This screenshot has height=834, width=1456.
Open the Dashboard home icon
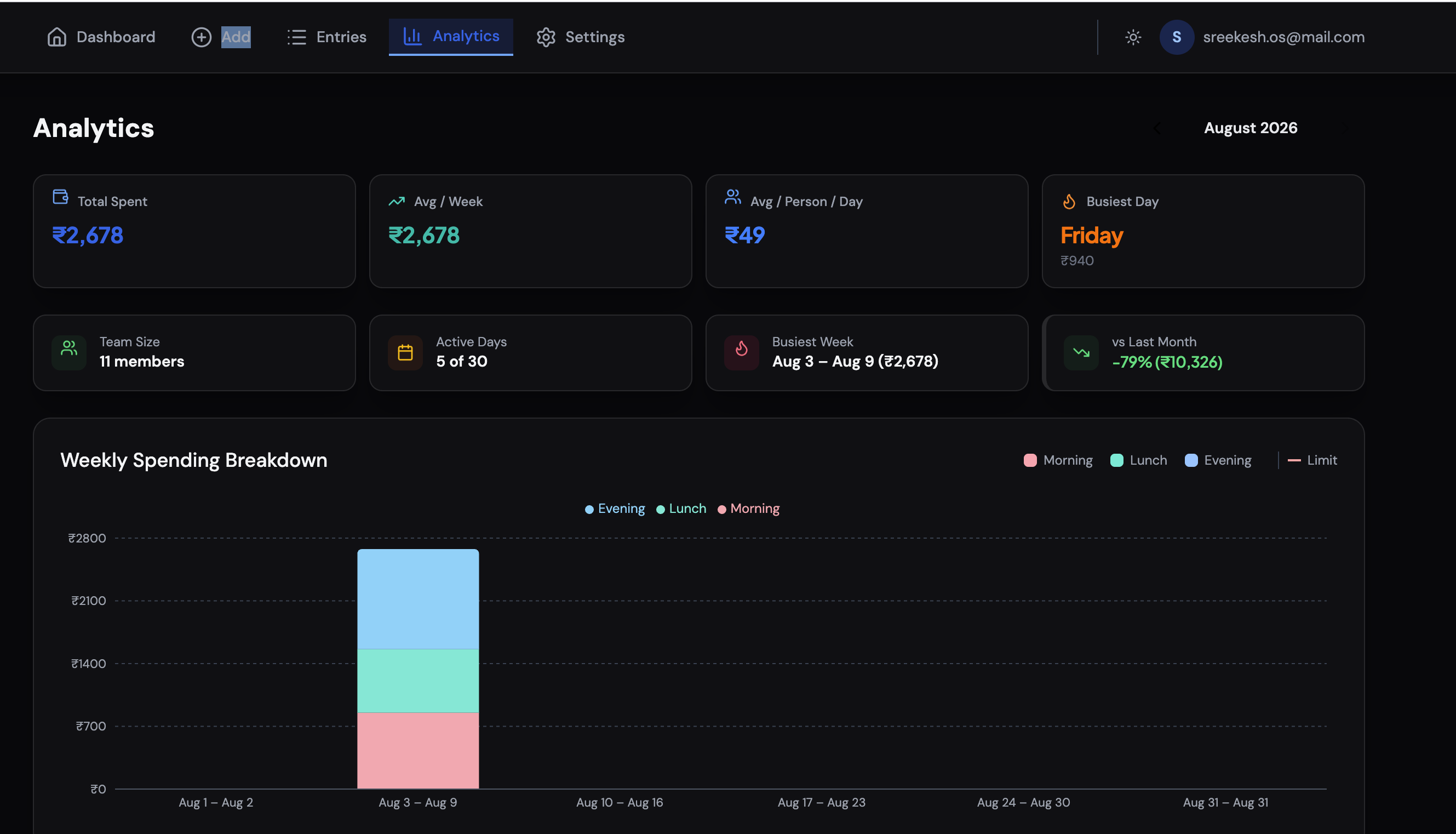56,37
